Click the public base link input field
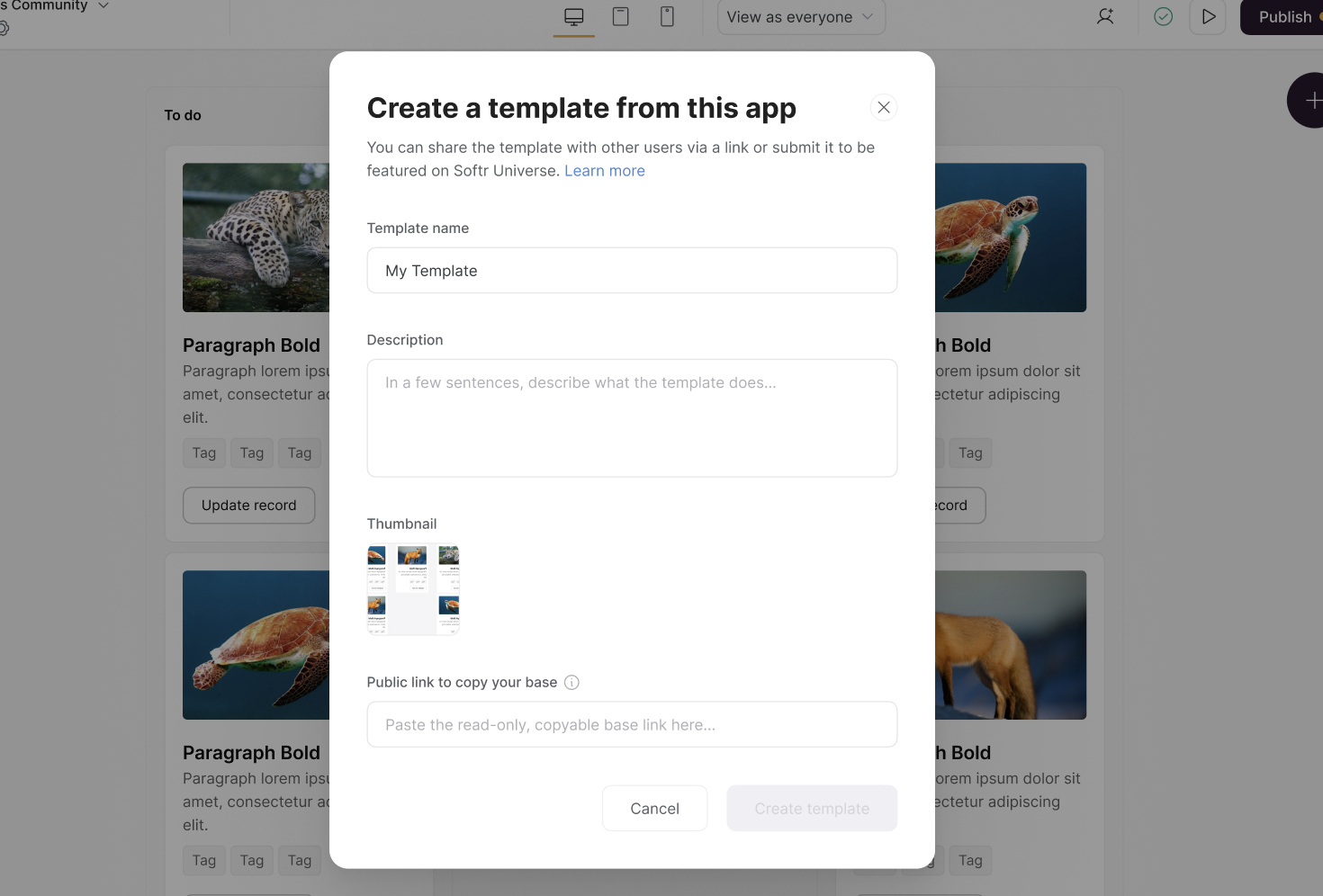 click(632, 724)
